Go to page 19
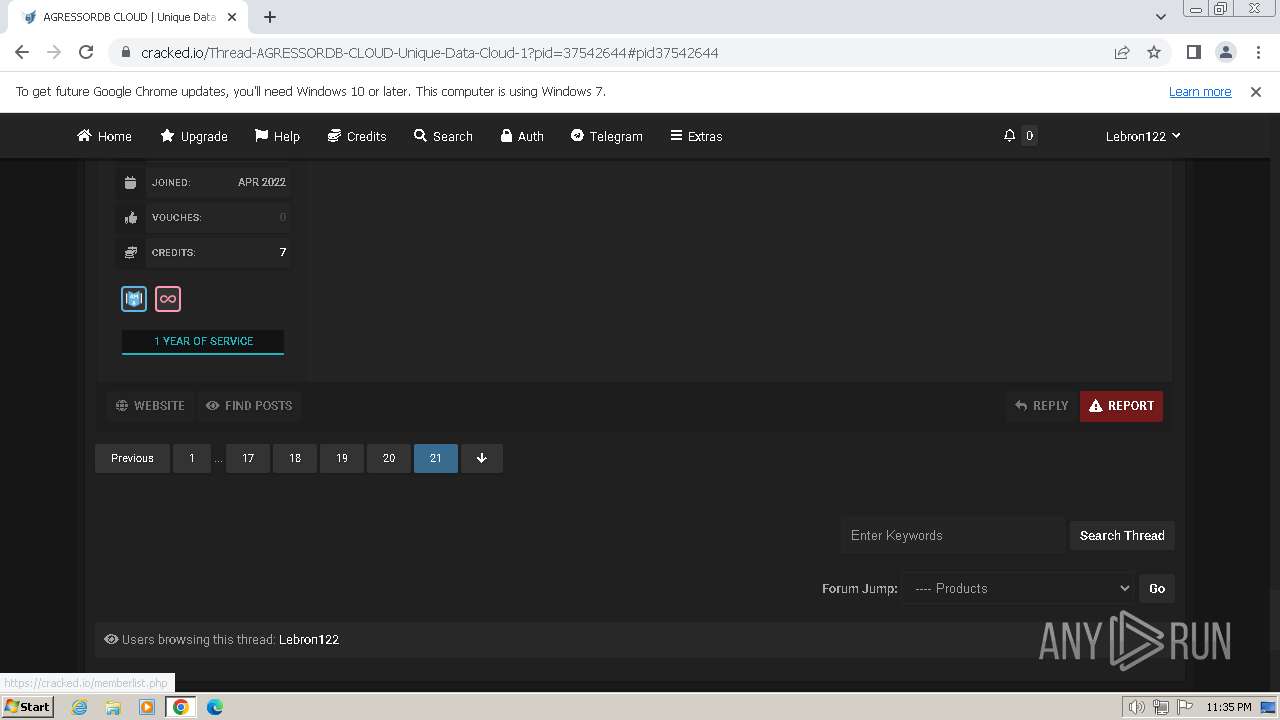This screenshot has width=1280, height=720. point(342,458)
